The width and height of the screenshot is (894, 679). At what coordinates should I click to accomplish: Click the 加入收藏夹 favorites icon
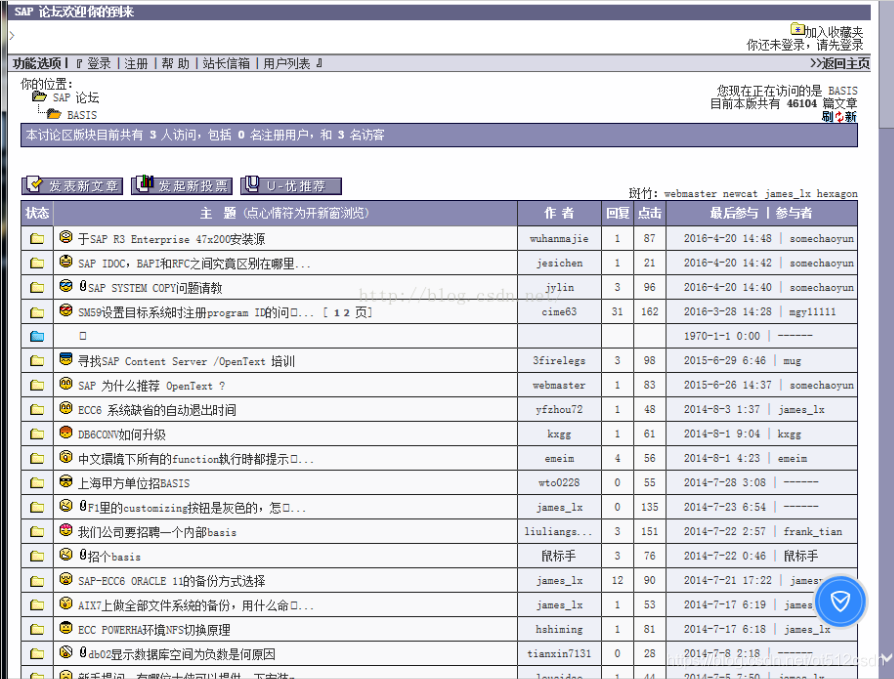pos(797,29)
